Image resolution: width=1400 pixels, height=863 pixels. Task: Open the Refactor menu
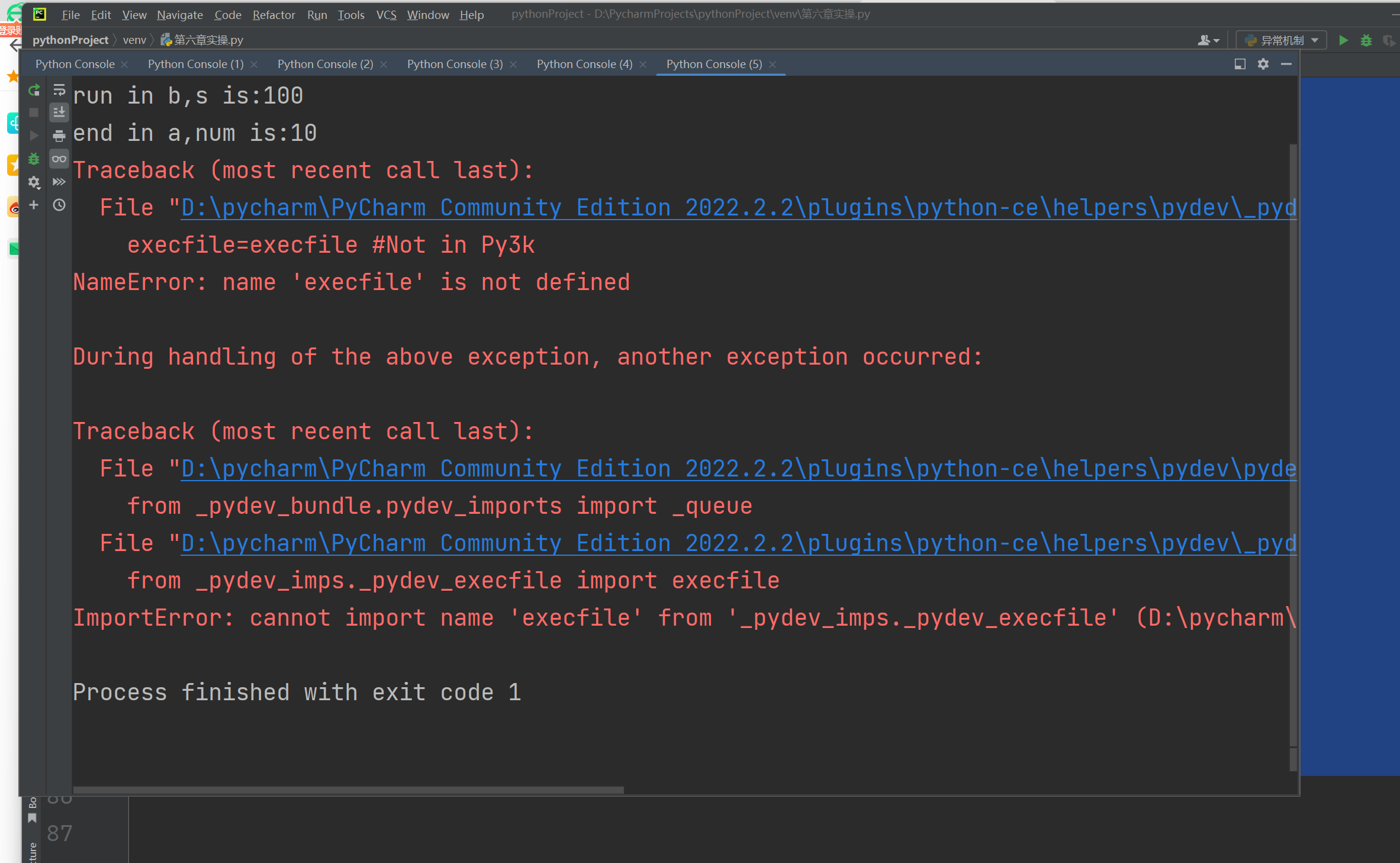(273, 14)
